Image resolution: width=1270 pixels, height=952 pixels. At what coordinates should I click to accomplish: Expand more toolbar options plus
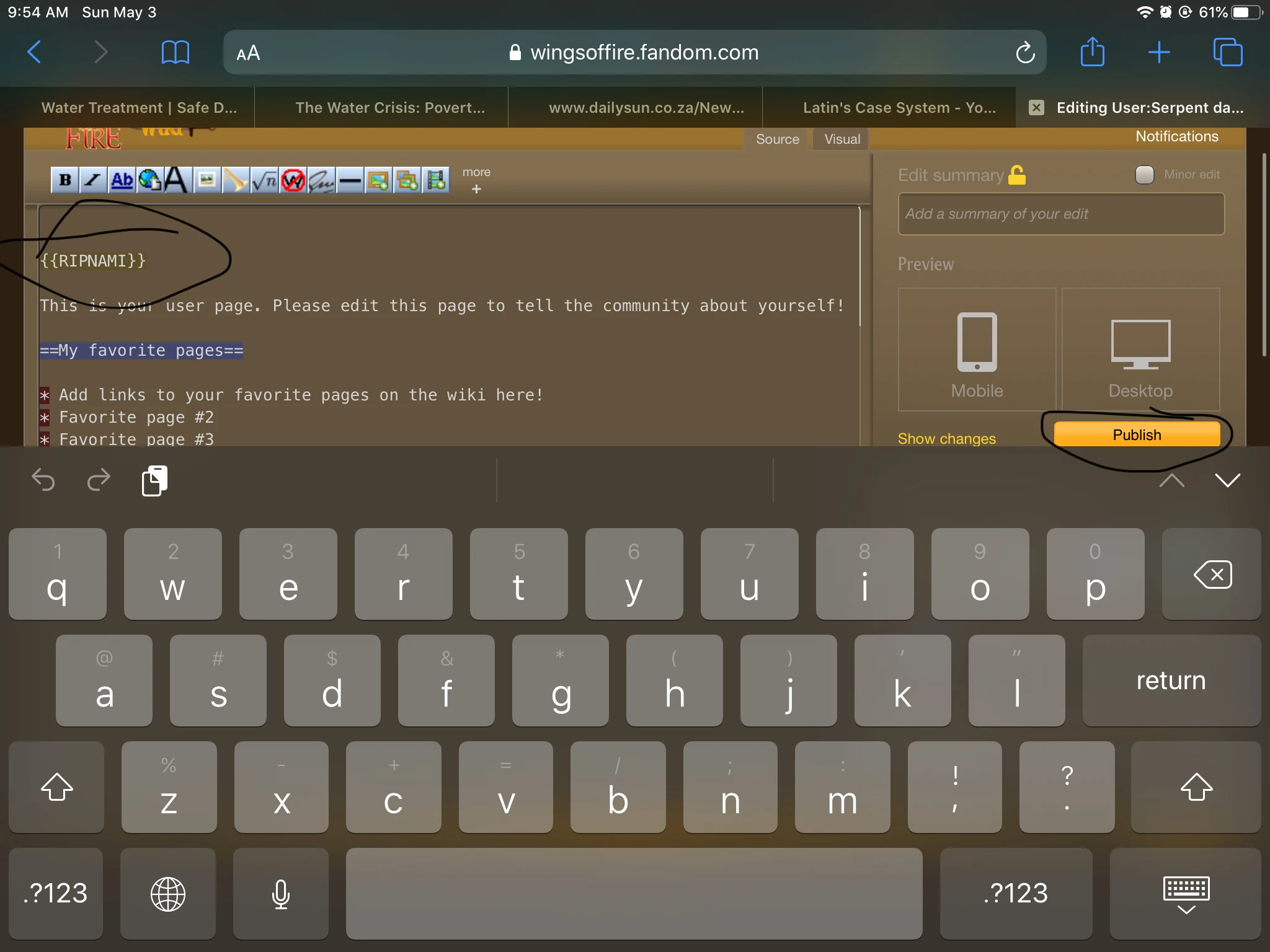(476, 189)
